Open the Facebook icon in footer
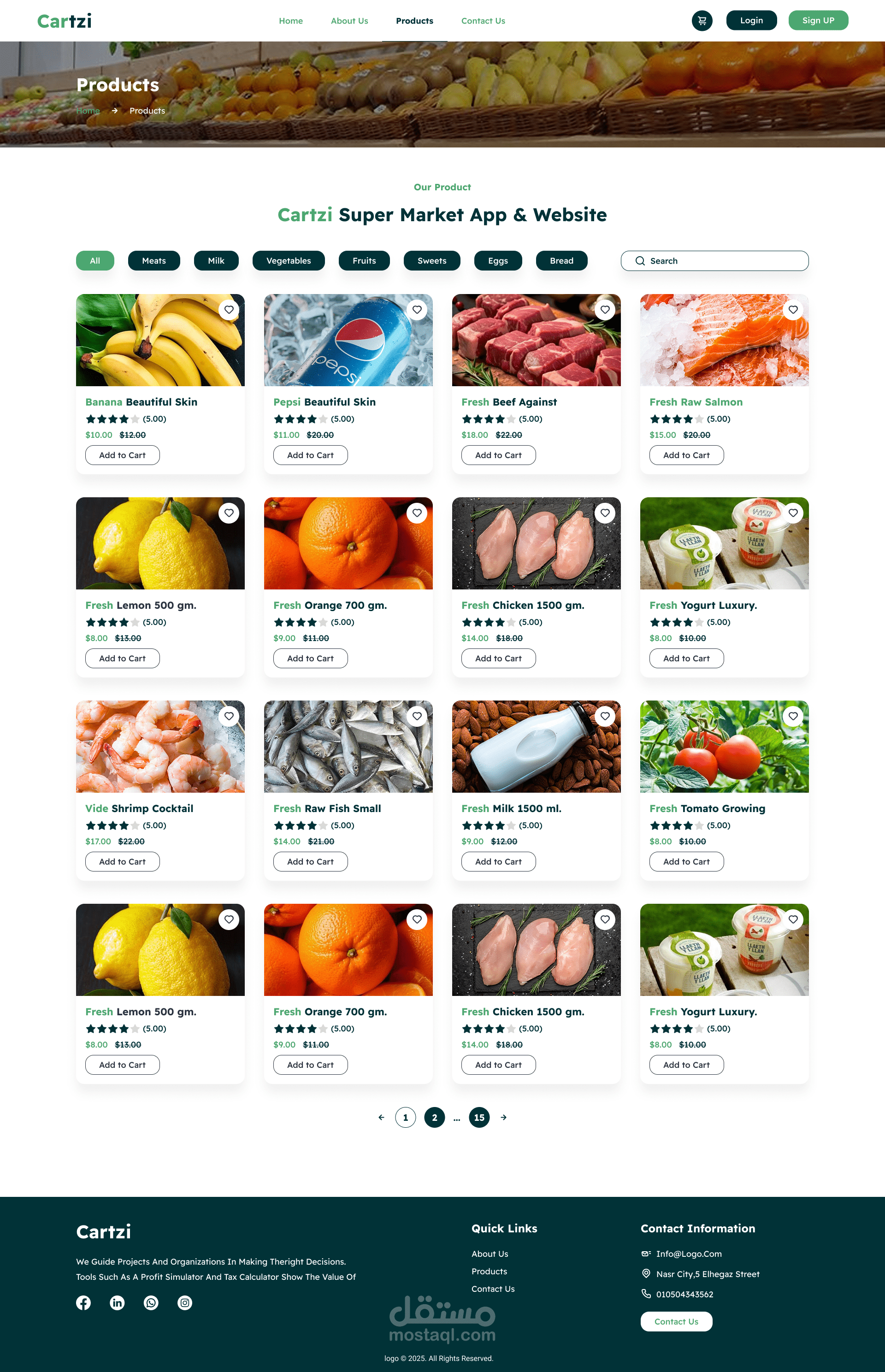The height and width of the screenshot is (1372, 885). tap(83, 1302)
